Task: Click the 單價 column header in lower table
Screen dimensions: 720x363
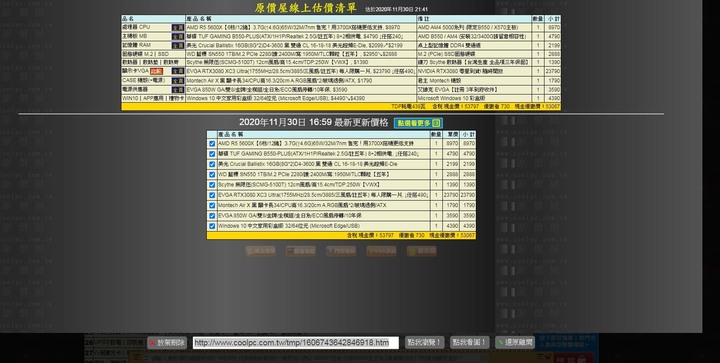Action: [x=452, y=134]
